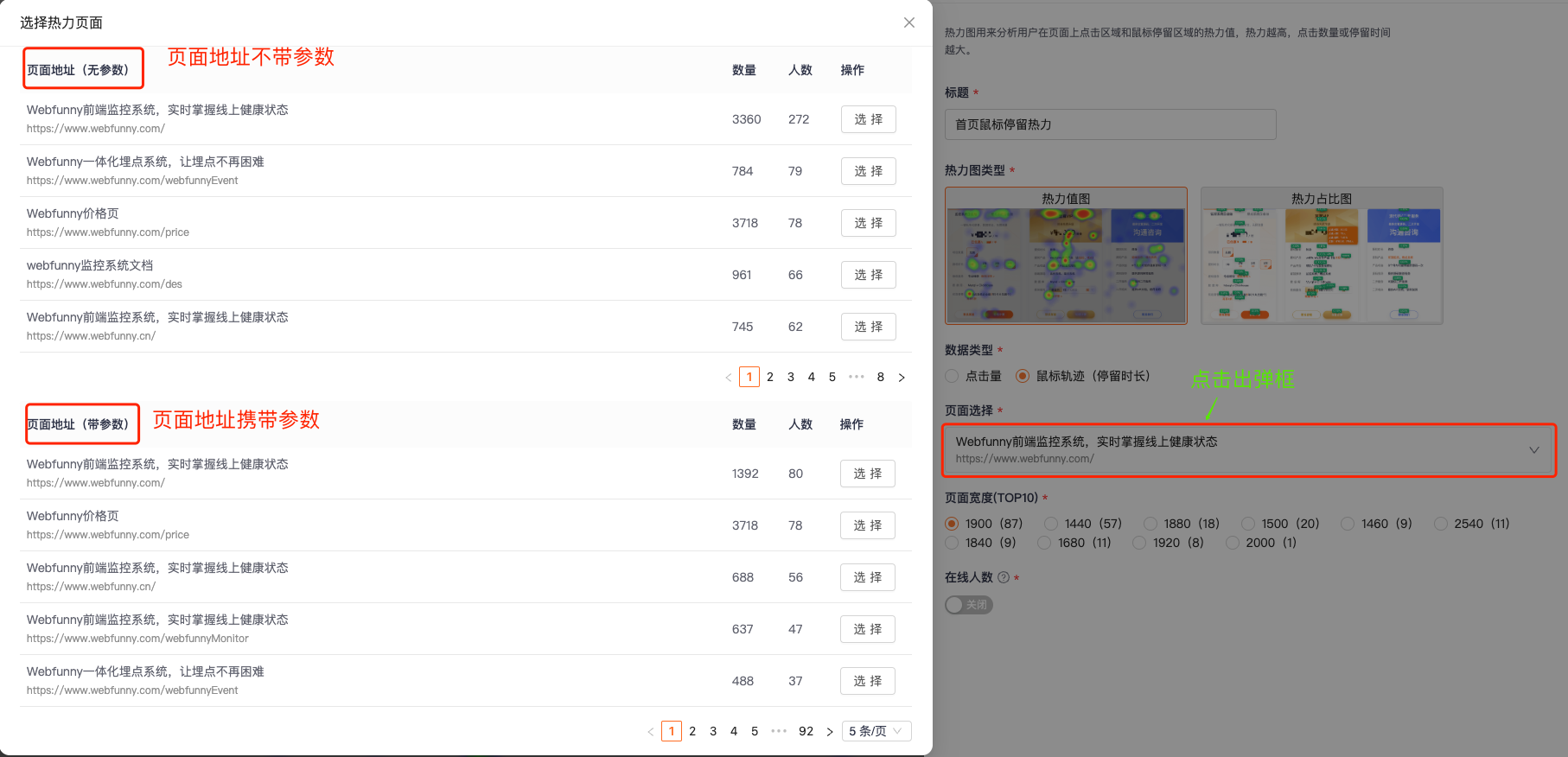Choose page width 1920 (8)
This screenshot has width=1568, height=757.
pyautogui.click(x=1139, y=543)
